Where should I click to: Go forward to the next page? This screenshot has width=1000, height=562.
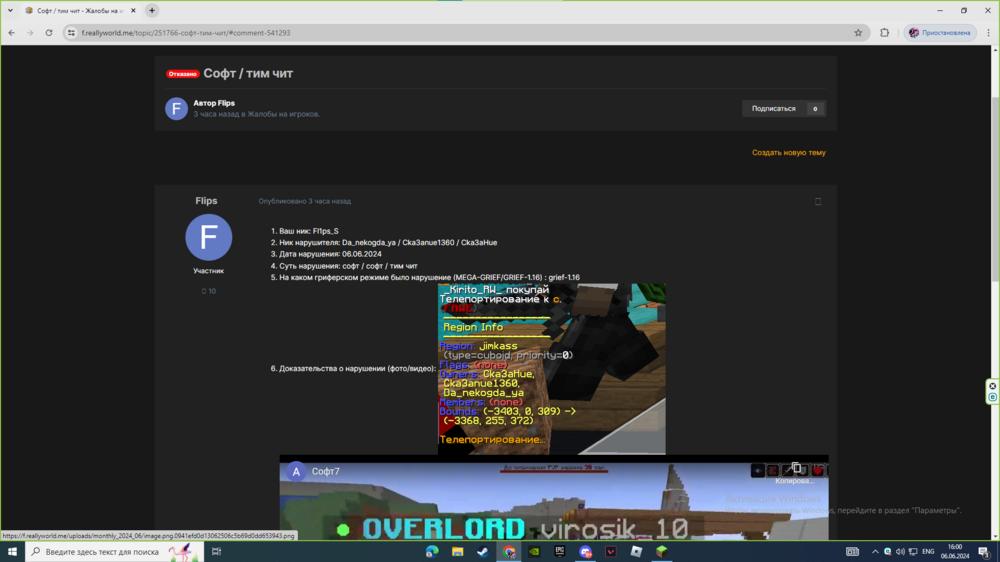click(x=30, y=33)
